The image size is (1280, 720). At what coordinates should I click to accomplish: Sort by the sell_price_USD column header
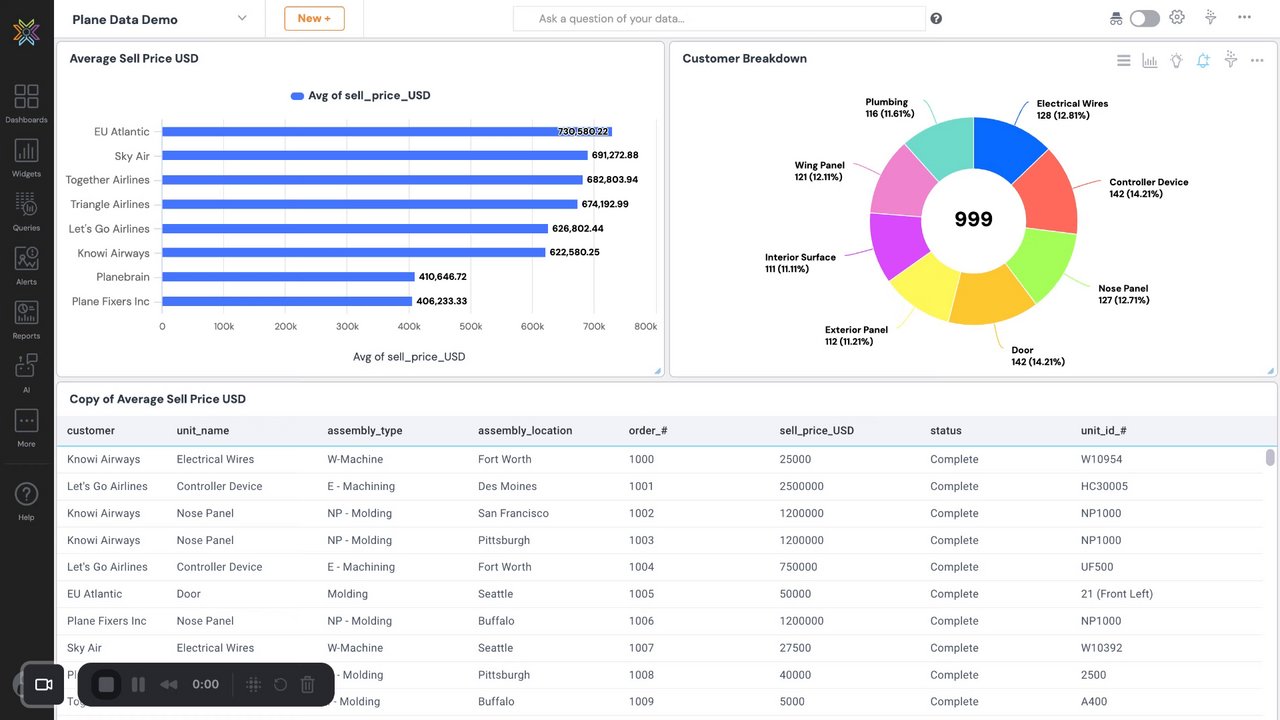tap(816, 431)
